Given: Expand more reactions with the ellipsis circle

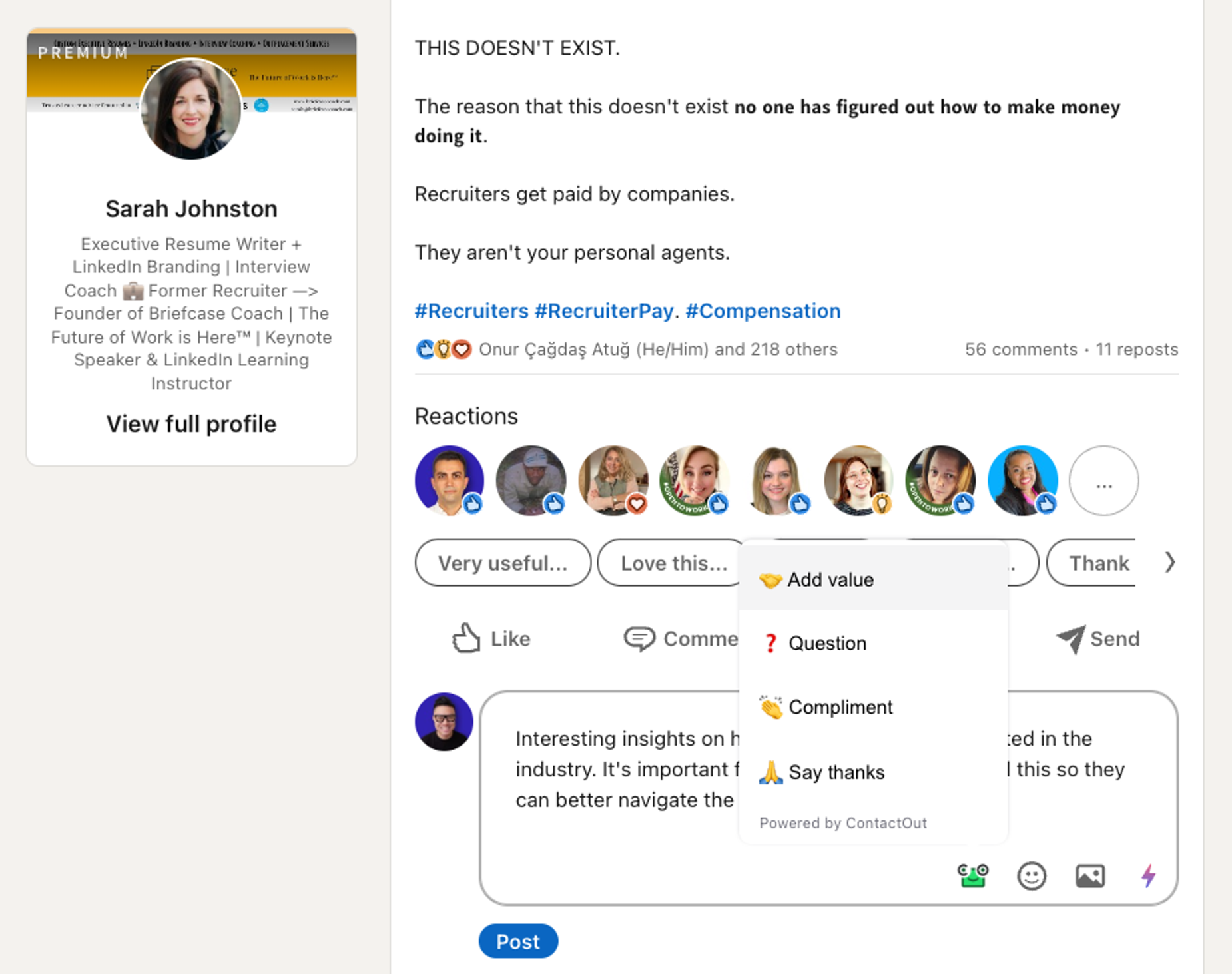Looking at the screenshot, I should (1103, 481).
